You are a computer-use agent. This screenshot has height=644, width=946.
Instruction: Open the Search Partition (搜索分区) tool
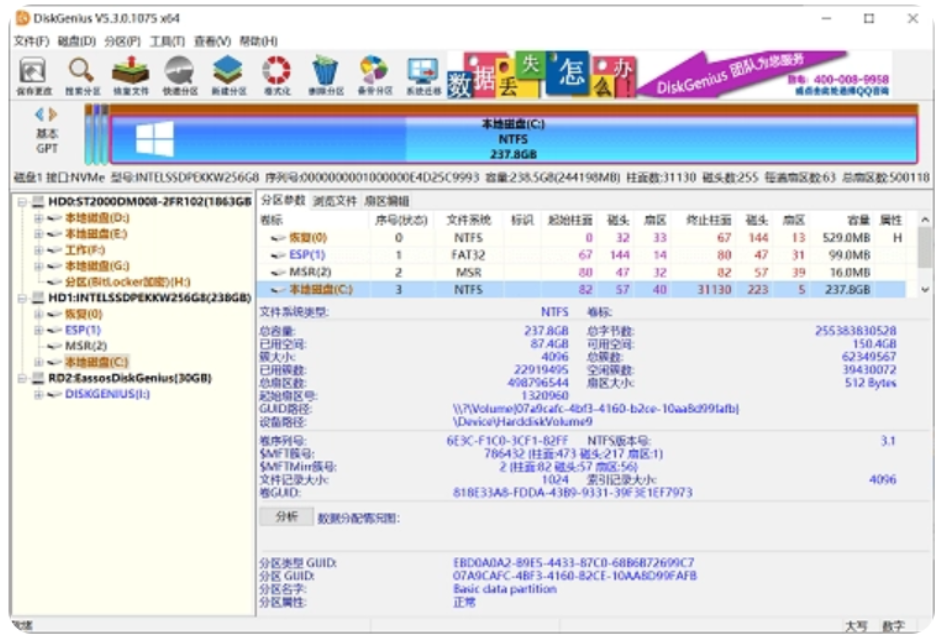pos(83,75)
